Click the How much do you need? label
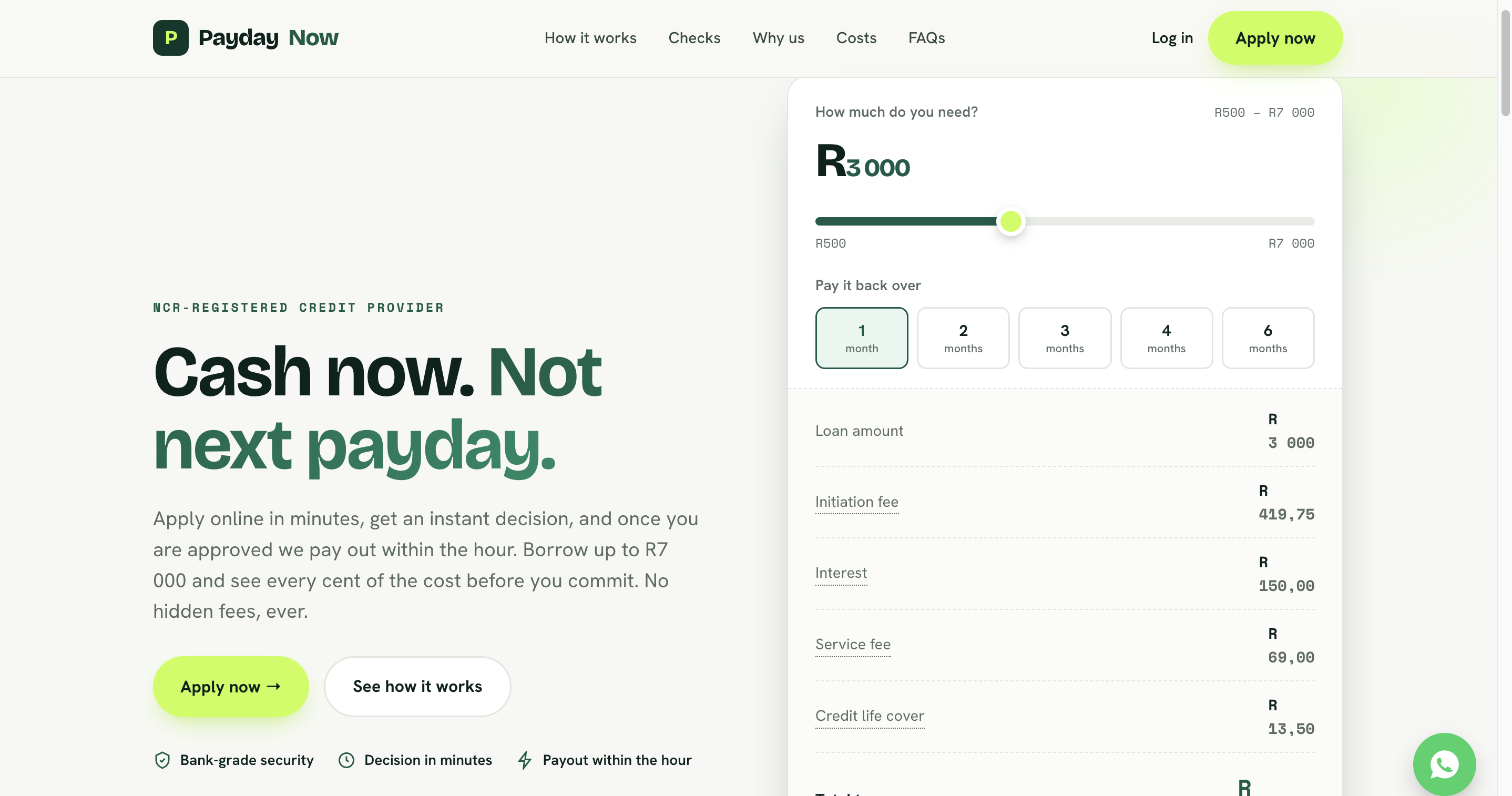 tap(896, 112)
